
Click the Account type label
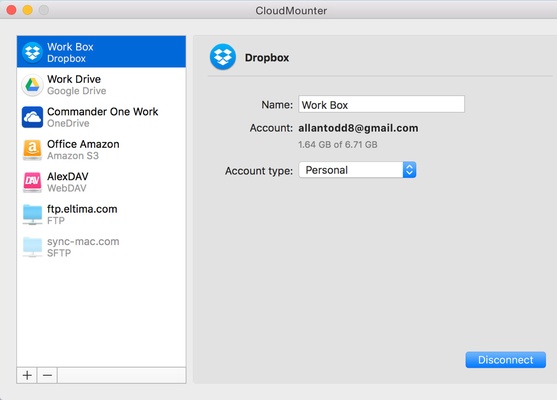(259, 171)
